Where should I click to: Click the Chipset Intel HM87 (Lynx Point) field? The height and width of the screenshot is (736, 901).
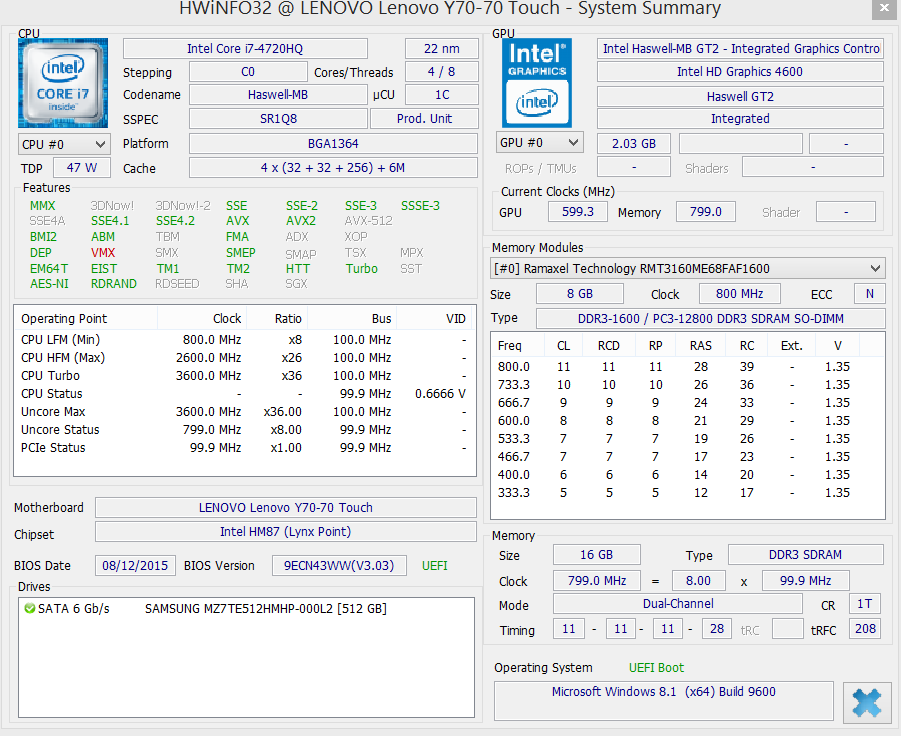click(x=286, y=531)
